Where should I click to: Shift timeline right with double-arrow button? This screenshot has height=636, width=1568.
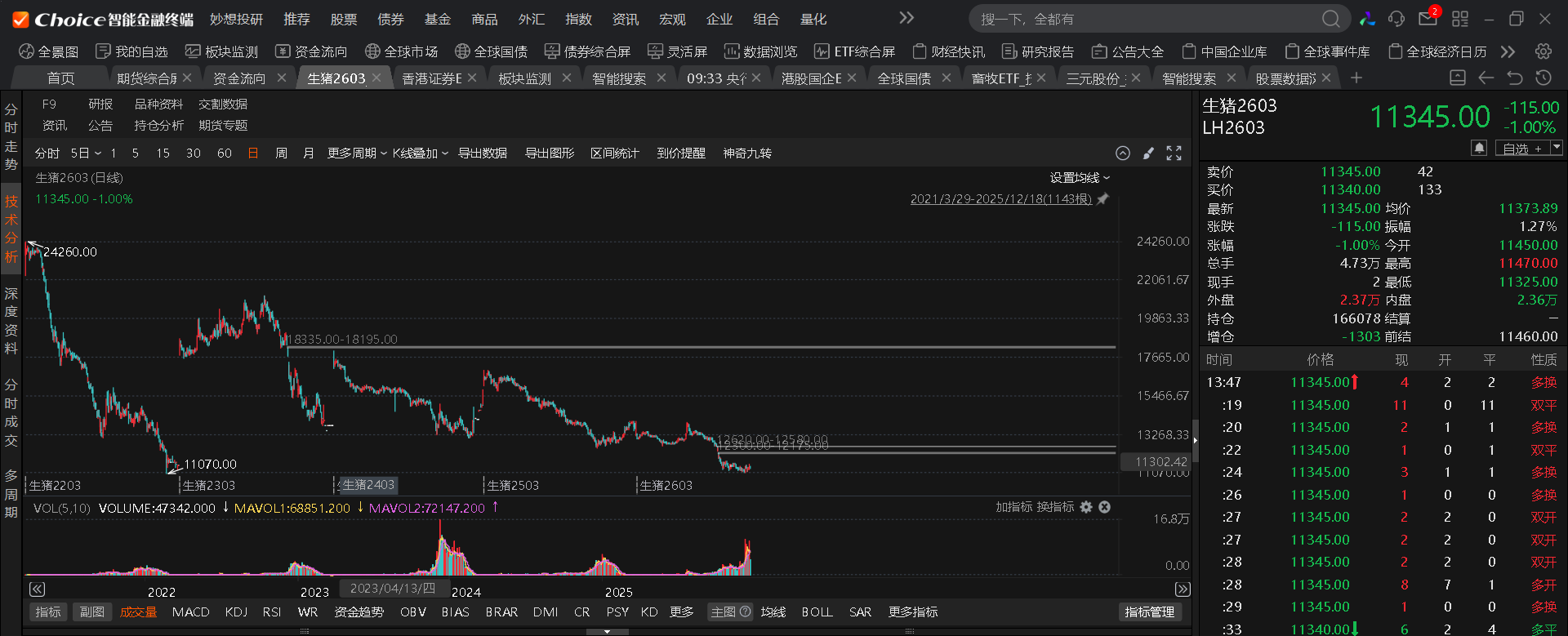1183,589
